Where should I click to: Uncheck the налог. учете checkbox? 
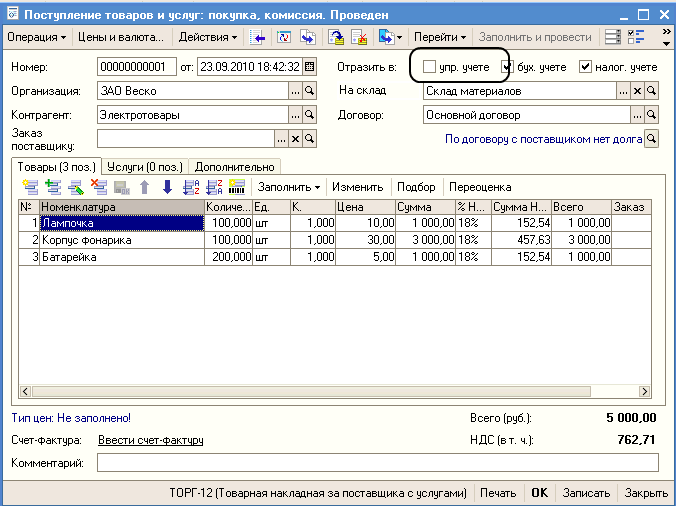[x=586, y=67]
